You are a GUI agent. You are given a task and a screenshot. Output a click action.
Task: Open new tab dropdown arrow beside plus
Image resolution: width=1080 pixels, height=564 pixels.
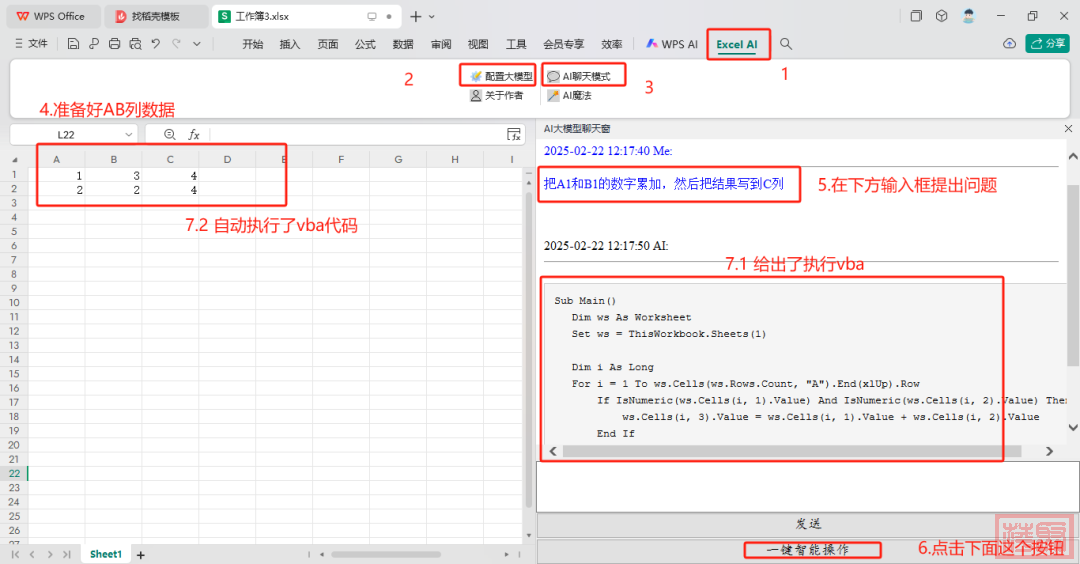[x=432, y=16]
